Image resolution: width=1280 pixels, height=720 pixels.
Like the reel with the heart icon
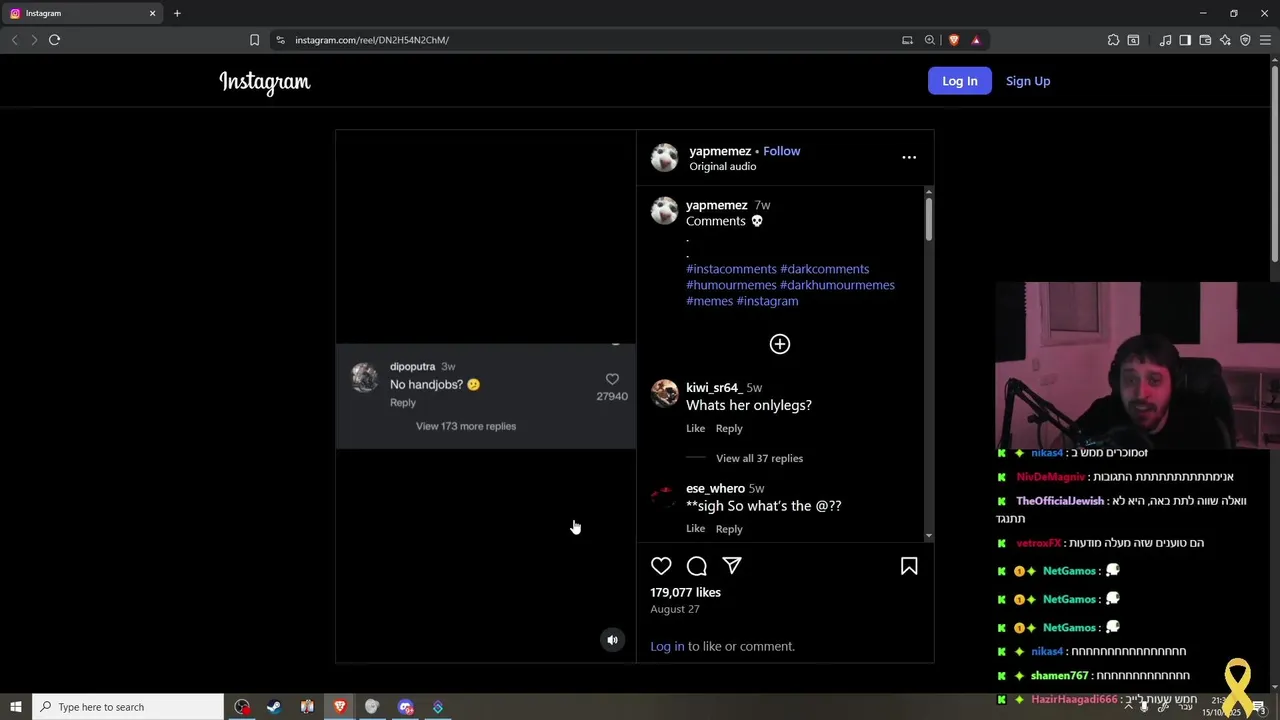pyautogui.click(x=661, y=566)
